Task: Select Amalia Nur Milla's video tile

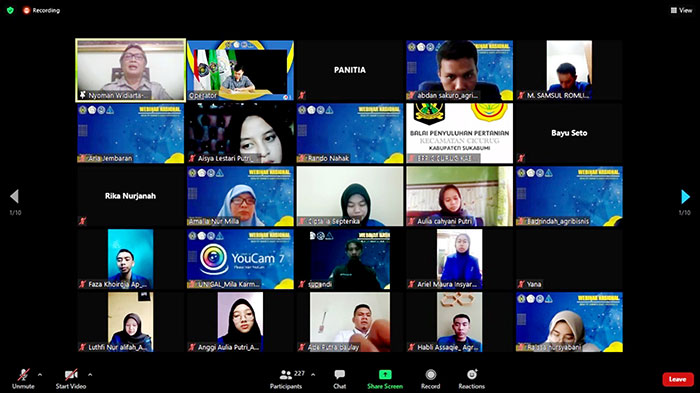Action: 240,196
